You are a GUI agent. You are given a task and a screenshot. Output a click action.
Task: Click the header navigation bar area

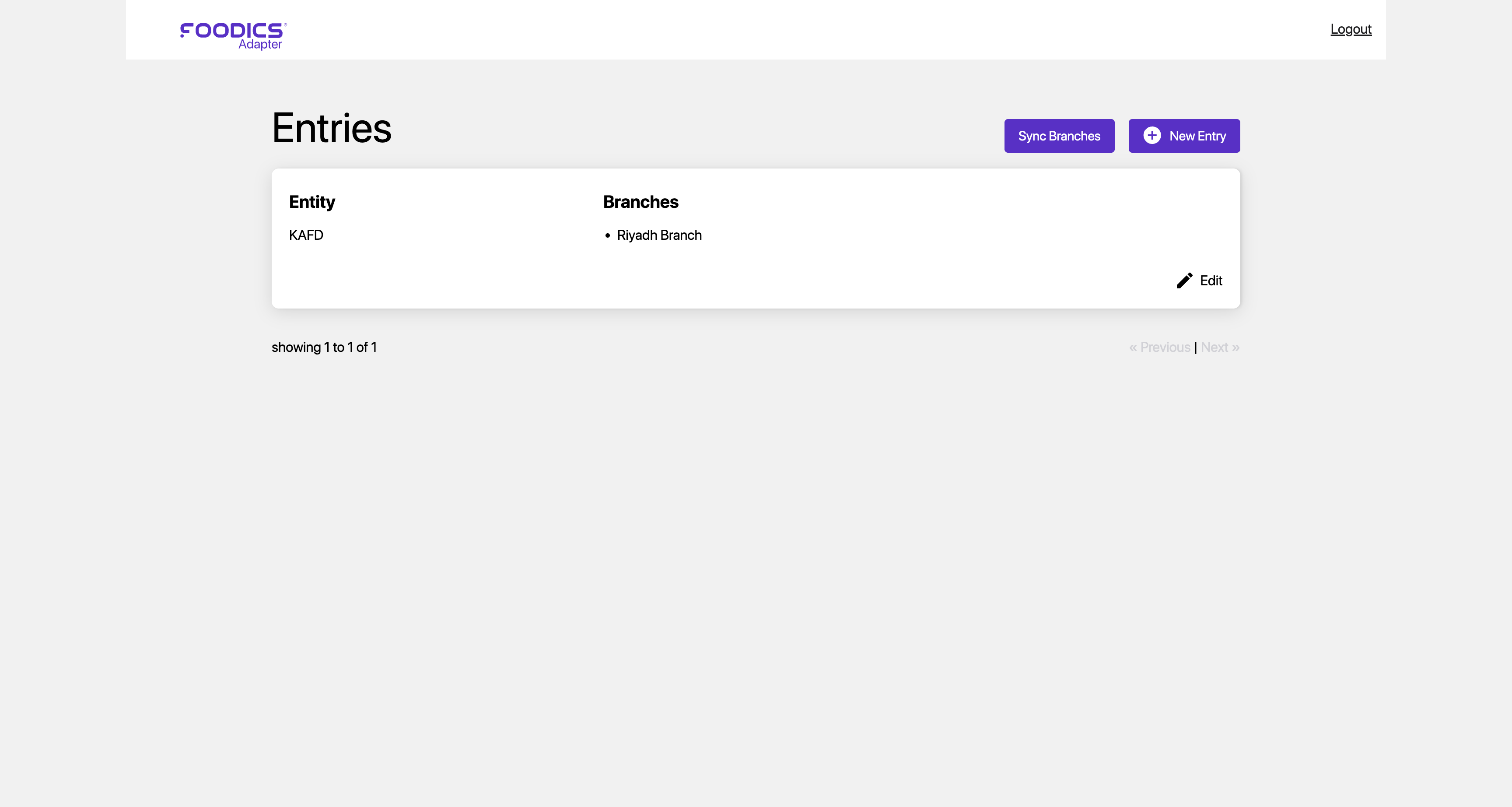(756, 29)
